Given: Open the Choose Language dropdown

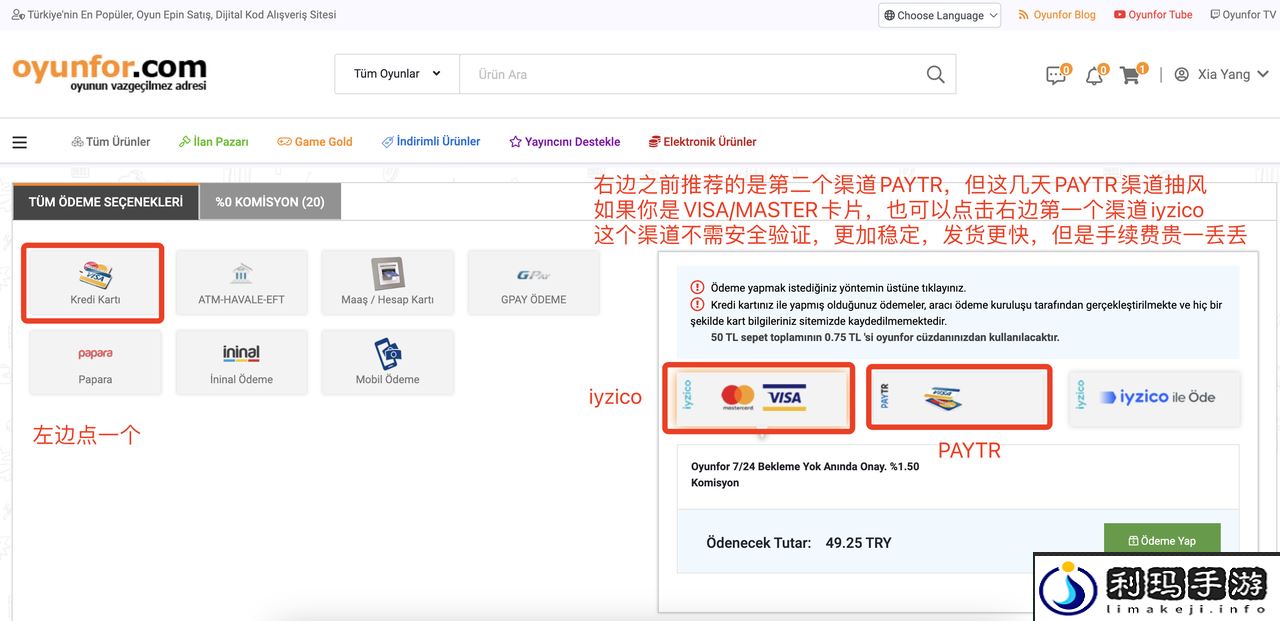Looking at the screenshot, I should coord(939,15).
